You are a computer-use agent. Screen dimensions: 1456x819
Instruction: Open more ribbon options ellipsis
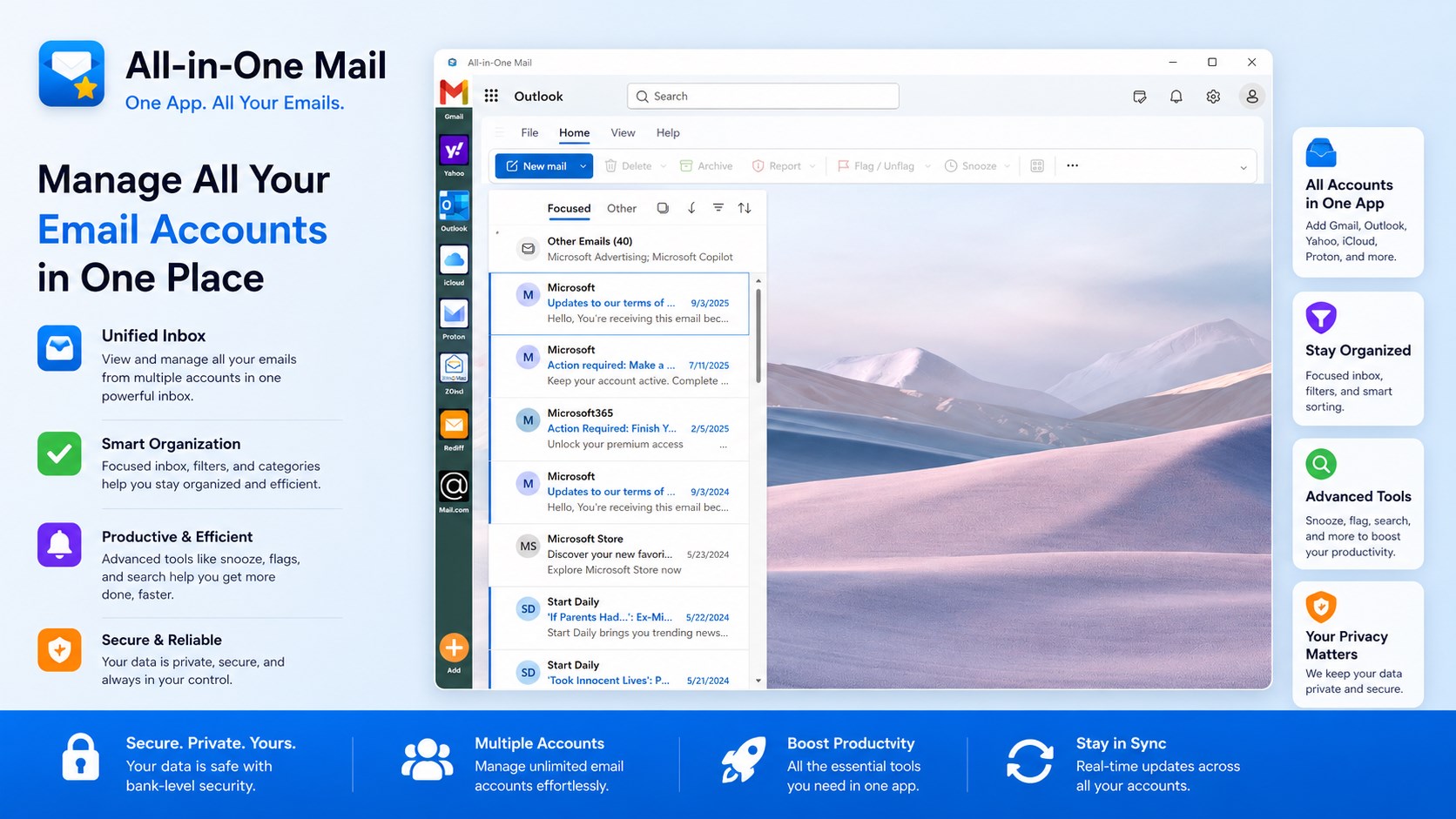1072,165
